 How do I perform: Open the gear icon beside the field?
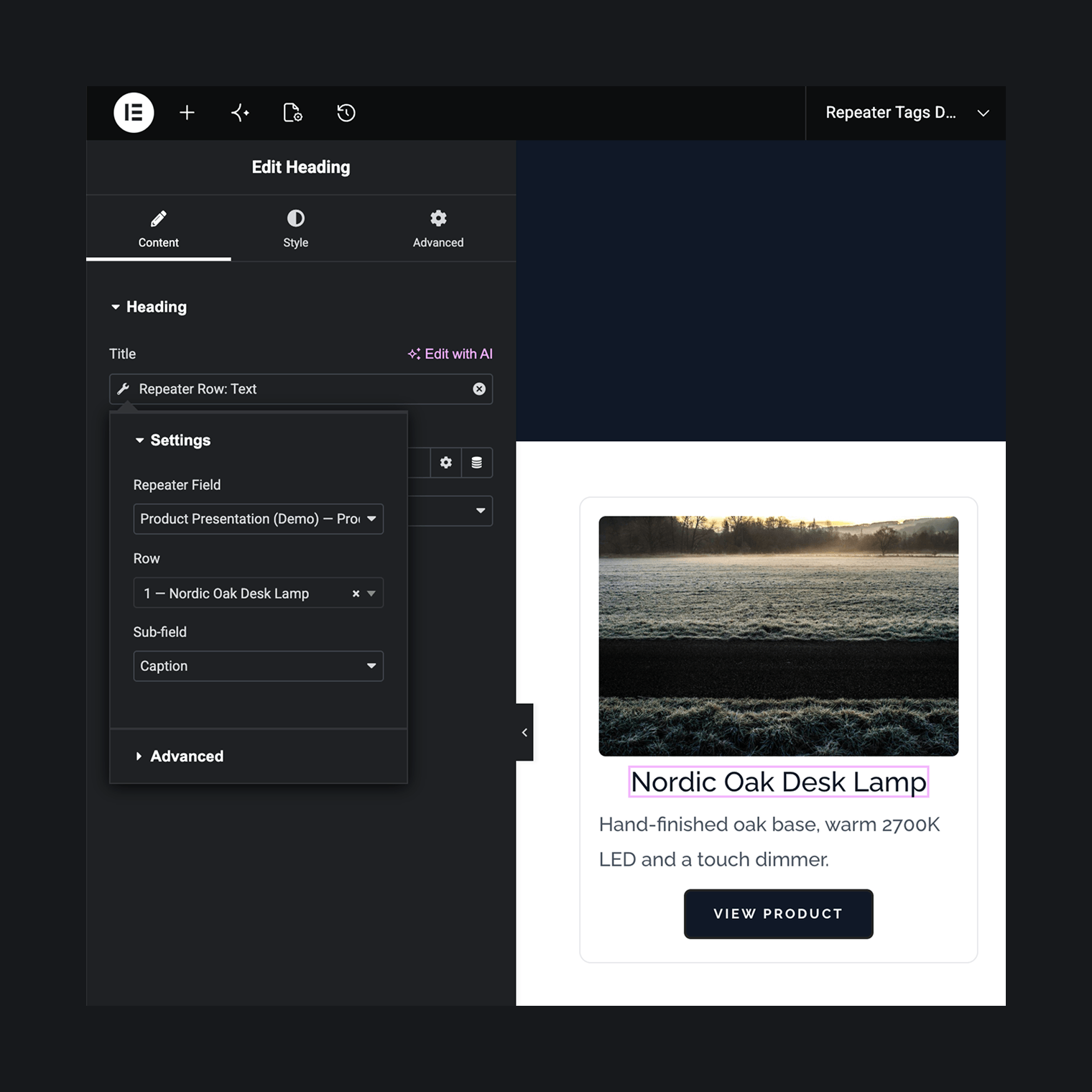pos(446,463)
